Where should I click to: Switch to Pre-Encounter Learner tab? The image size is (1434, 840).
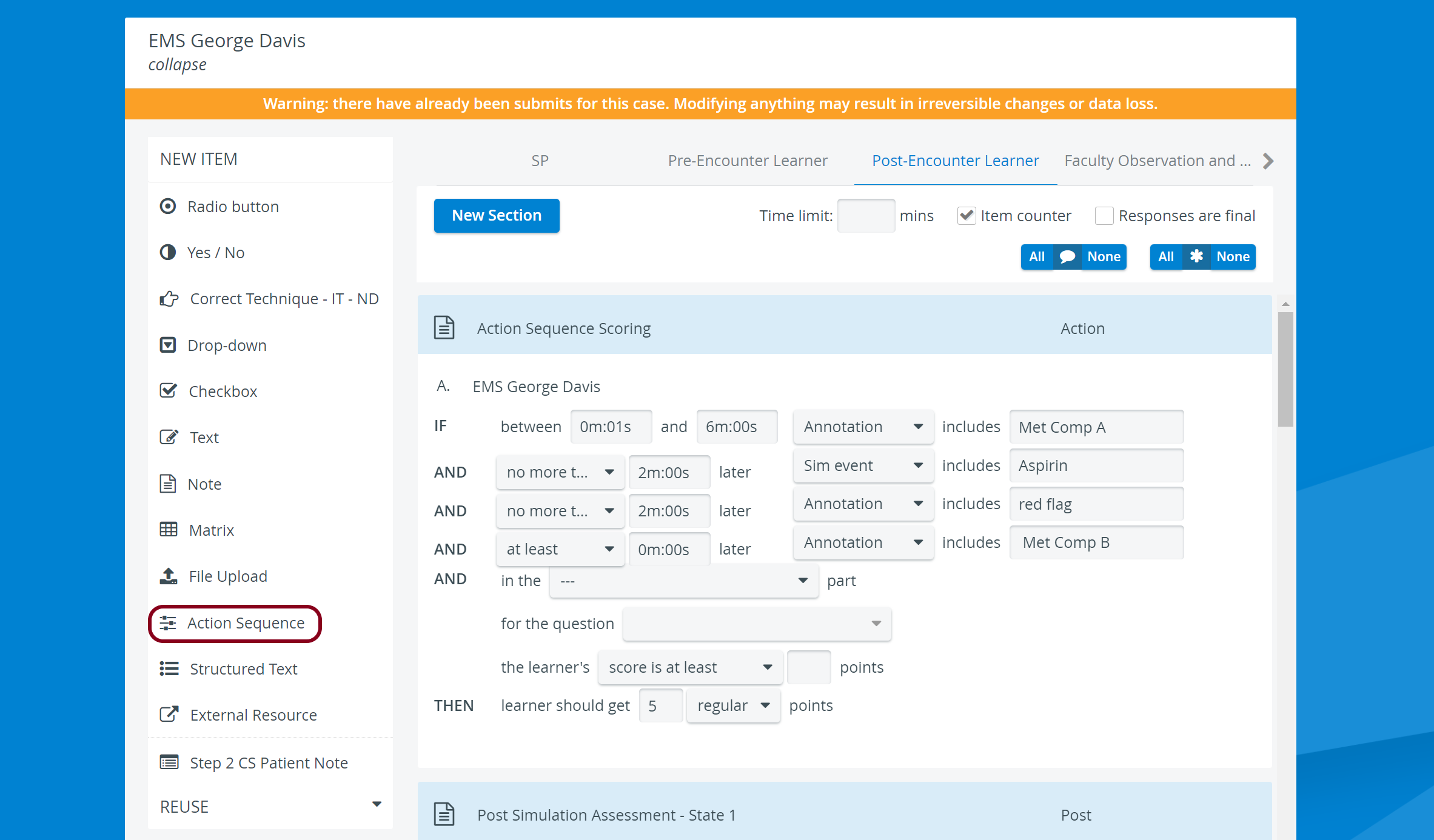tap(747, 161)
